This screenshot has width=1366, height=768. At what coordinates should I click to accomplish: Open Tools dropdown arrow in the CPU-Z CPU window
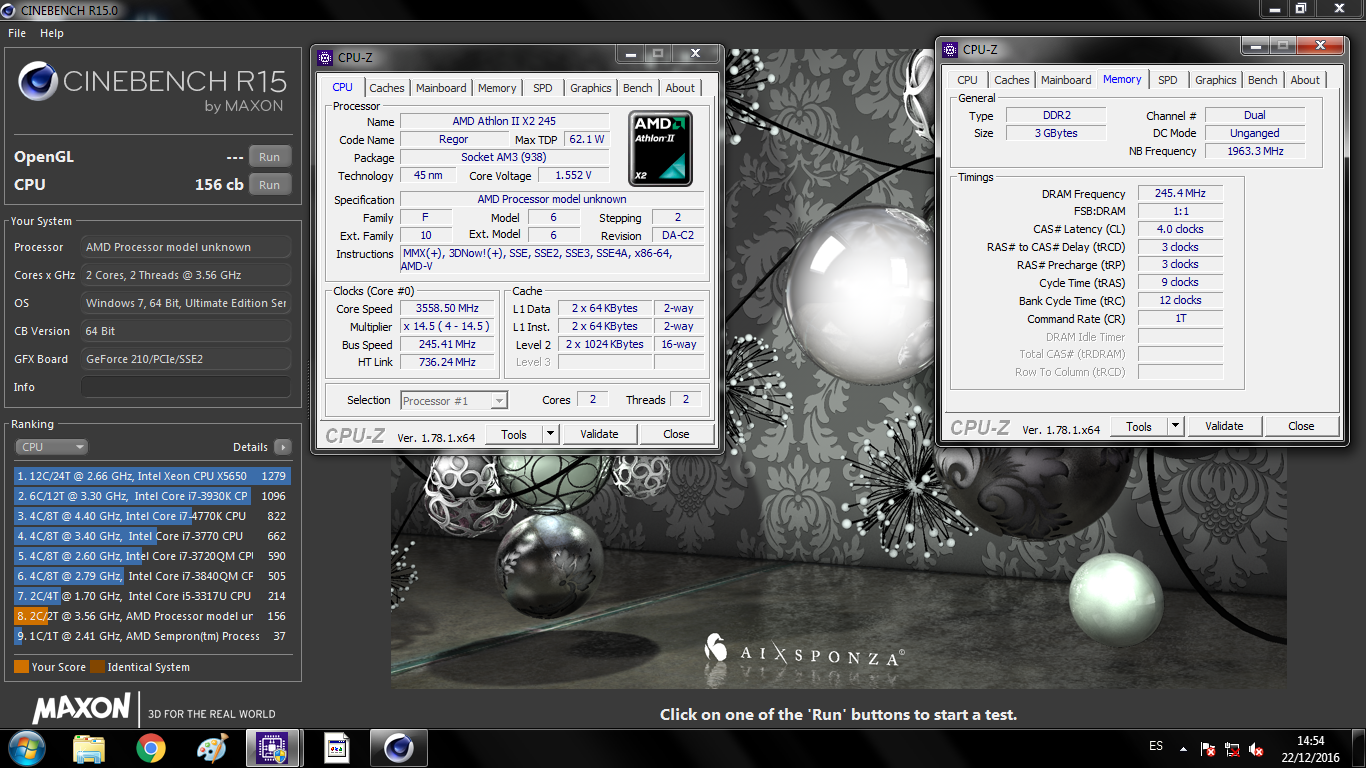coord(550,434)
